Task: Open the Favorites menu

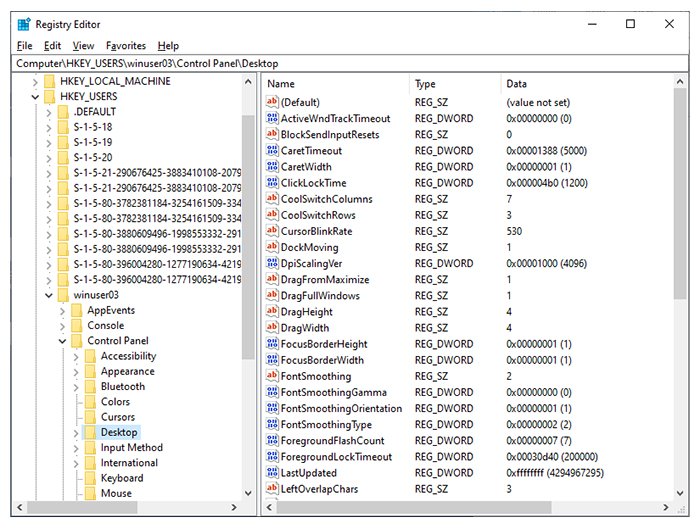Action: point(125,46)
